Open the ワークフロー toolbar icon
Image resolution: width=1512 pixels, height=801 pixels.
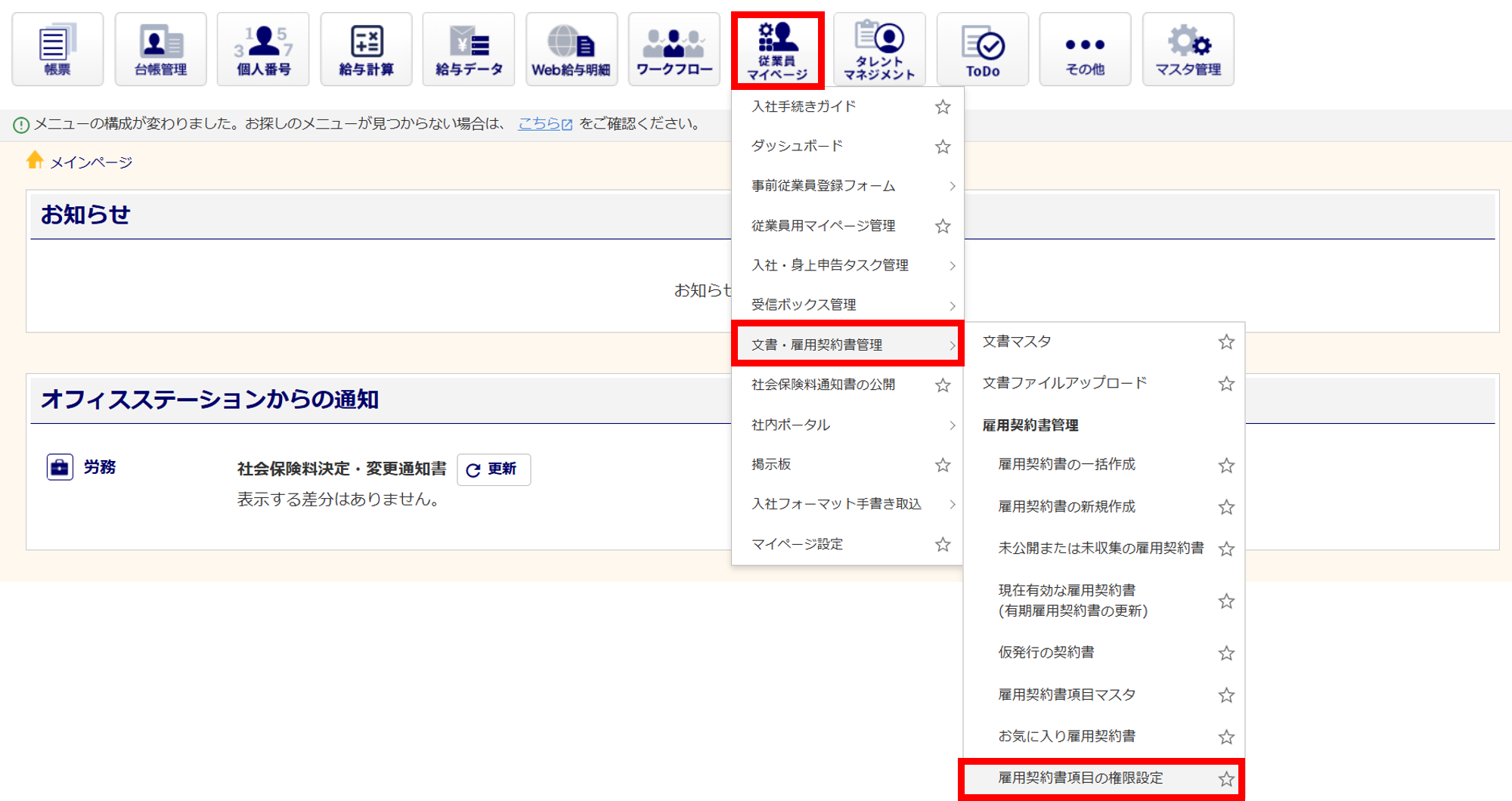point(674,49)
